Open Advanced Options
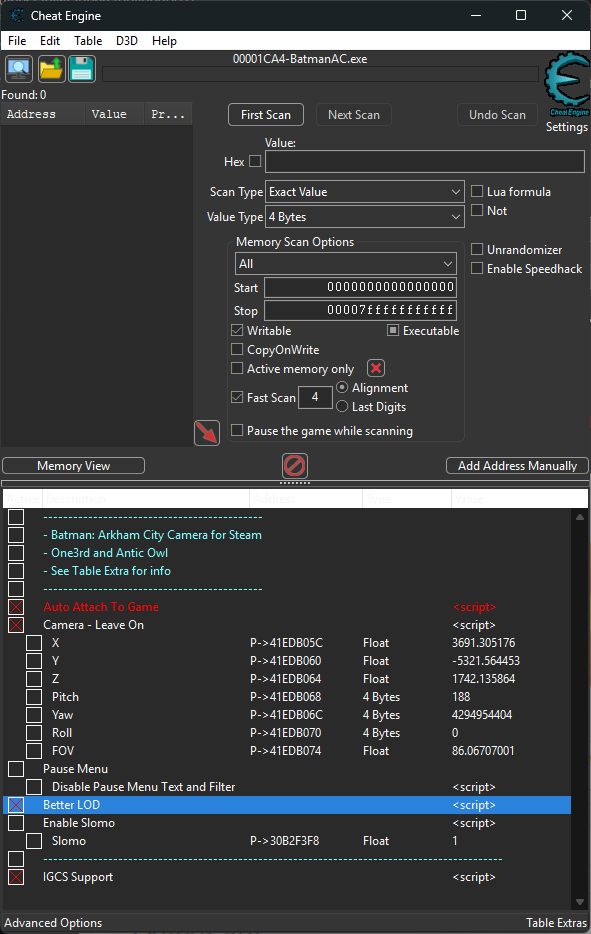 point(53,923)
